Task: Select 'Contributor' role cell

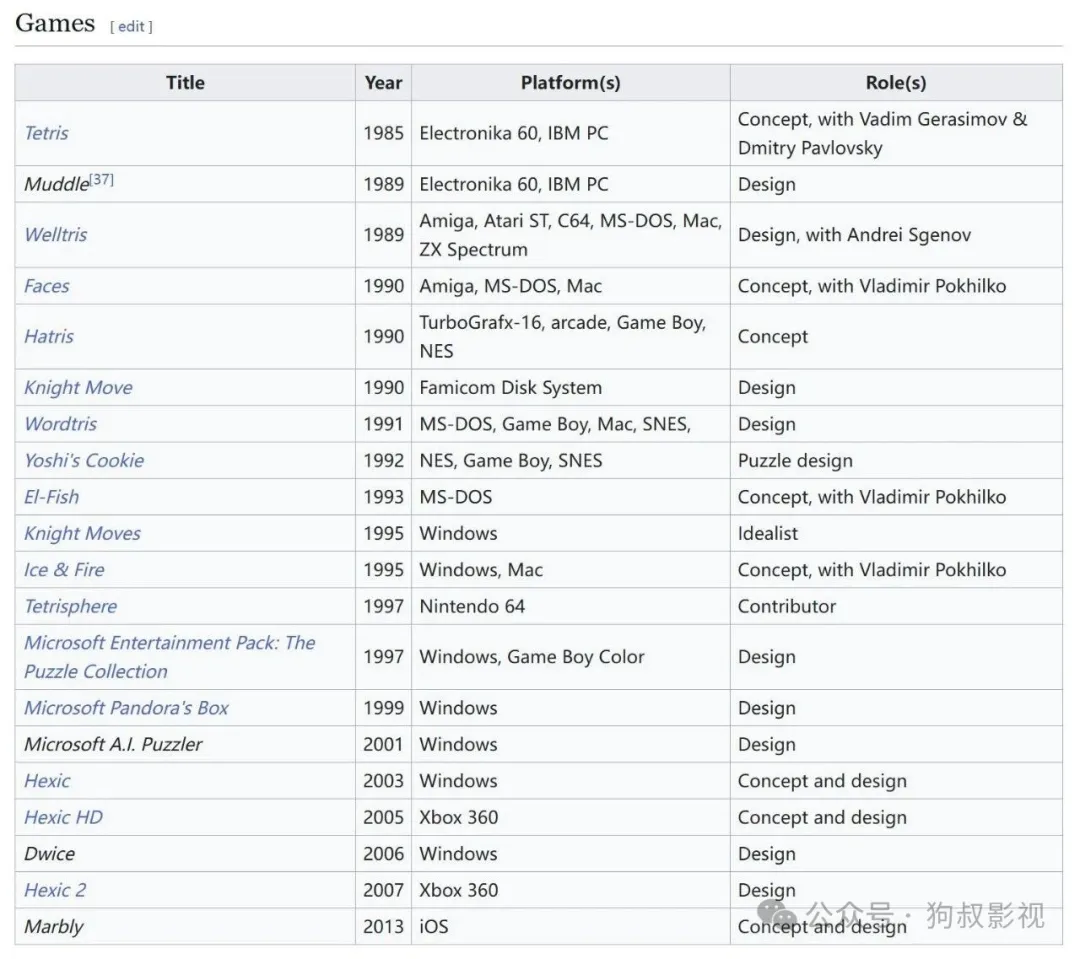Action: coord(896,606)
